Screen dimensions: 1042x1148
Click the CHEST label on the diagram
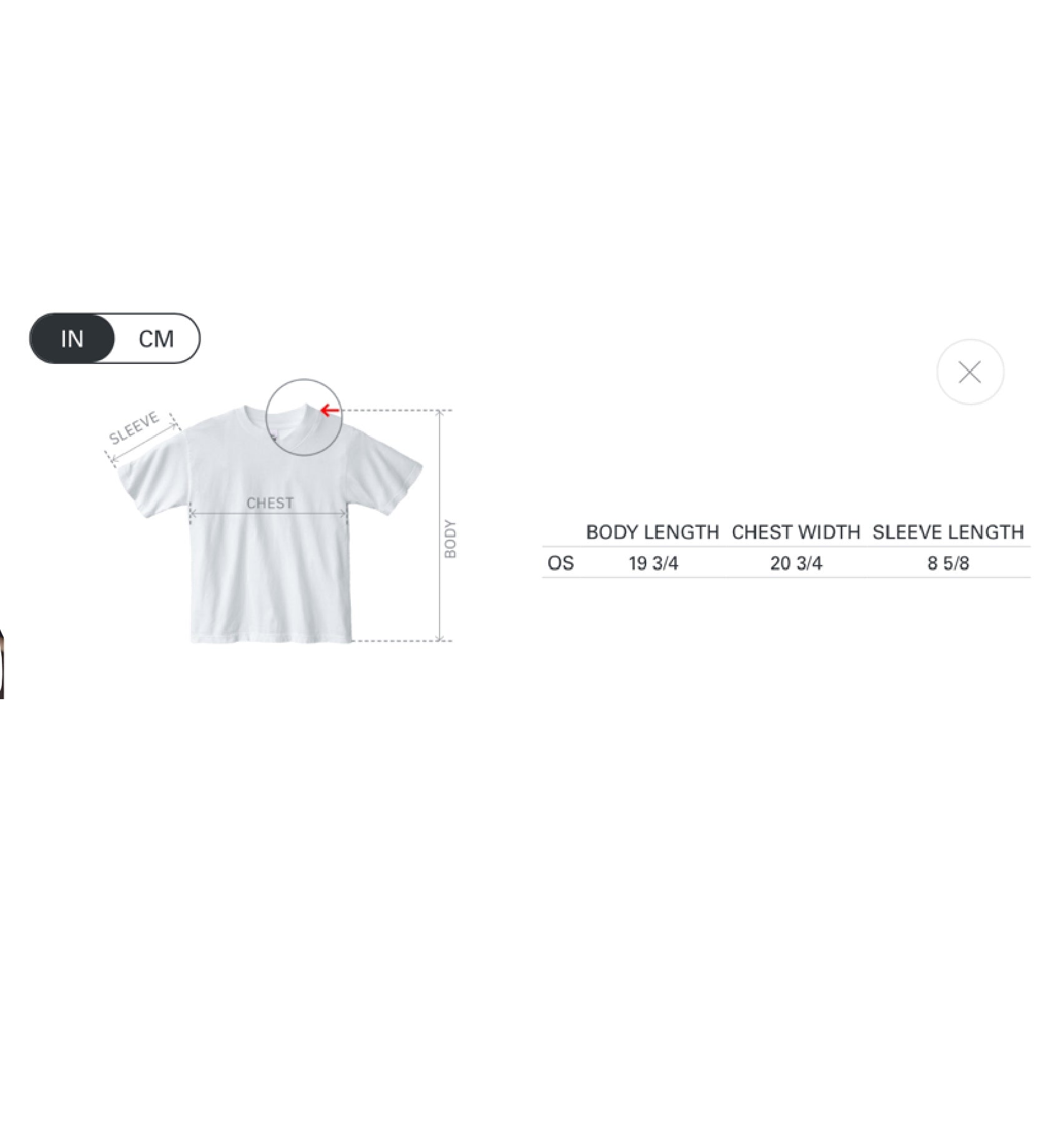click(270, 503)
